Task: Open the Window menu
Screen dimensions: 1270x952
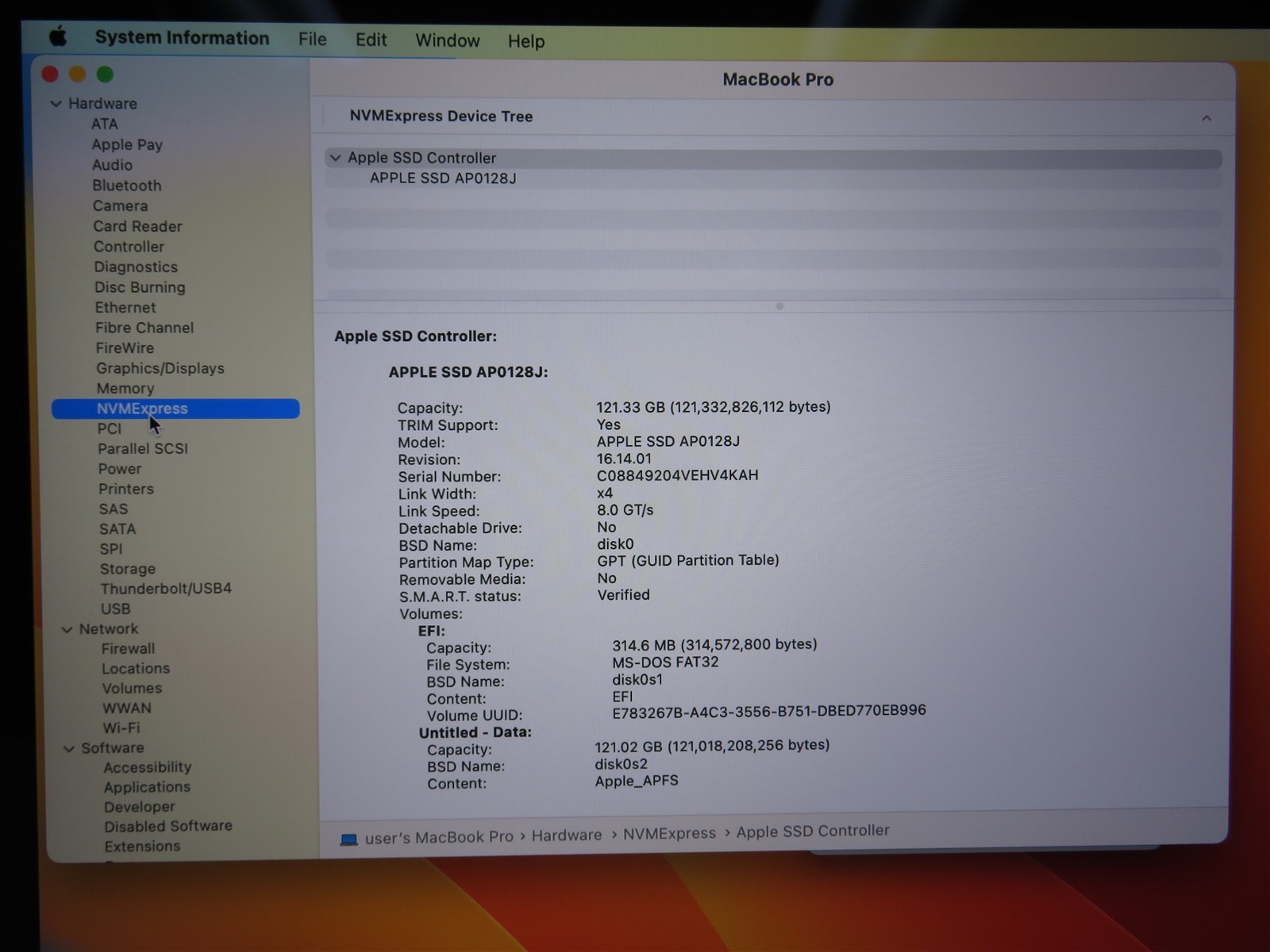Action: point(447,40)
